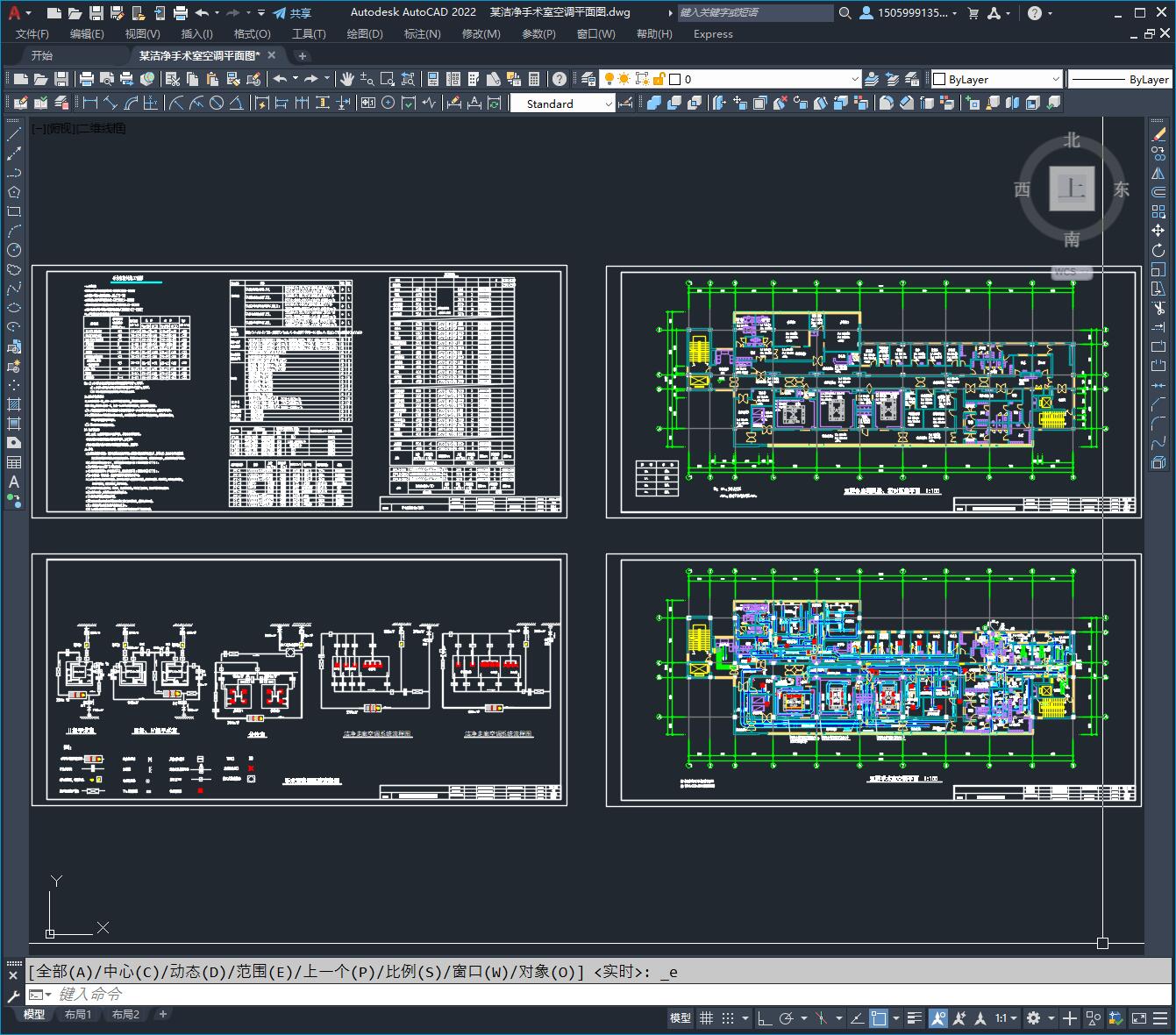1176x1035 pixels.
Task: Open the 绘图(D) menu
Action: (x=364, y=33)
